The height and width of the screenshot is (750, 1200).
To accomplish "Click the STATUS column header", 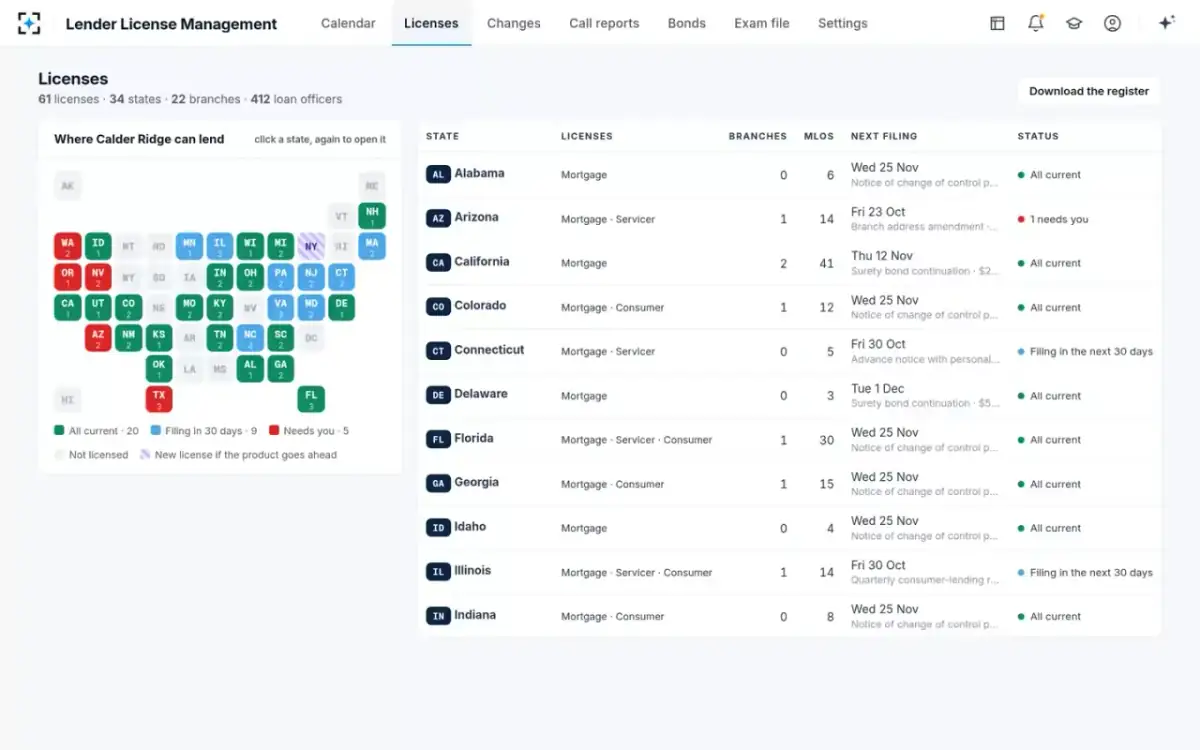I will click(x=1038, y=136).
